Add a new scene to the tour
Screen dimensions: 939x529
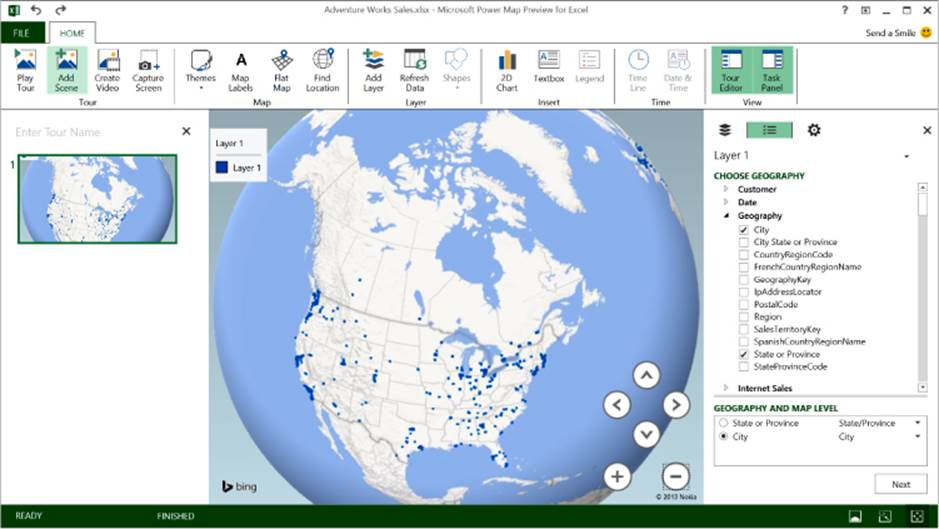pos(66,71)
